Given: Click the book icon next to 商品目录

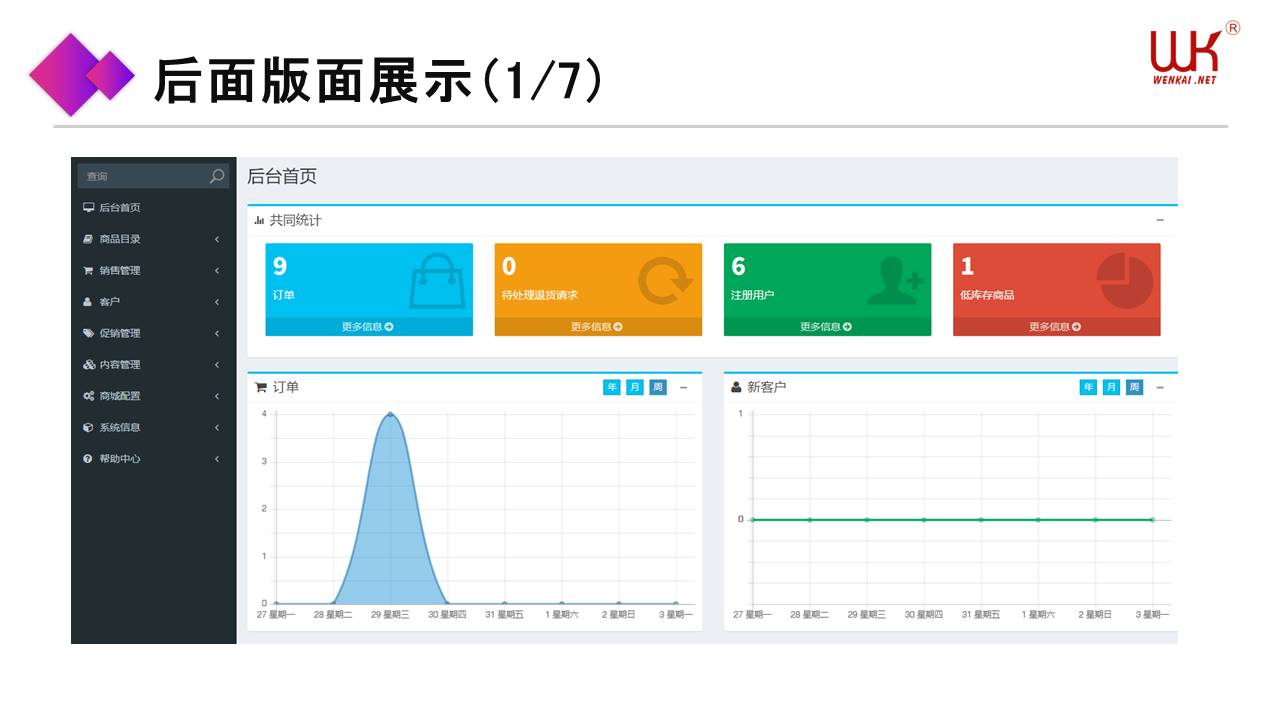Looking at the screenshot, I should click(88, 239).
